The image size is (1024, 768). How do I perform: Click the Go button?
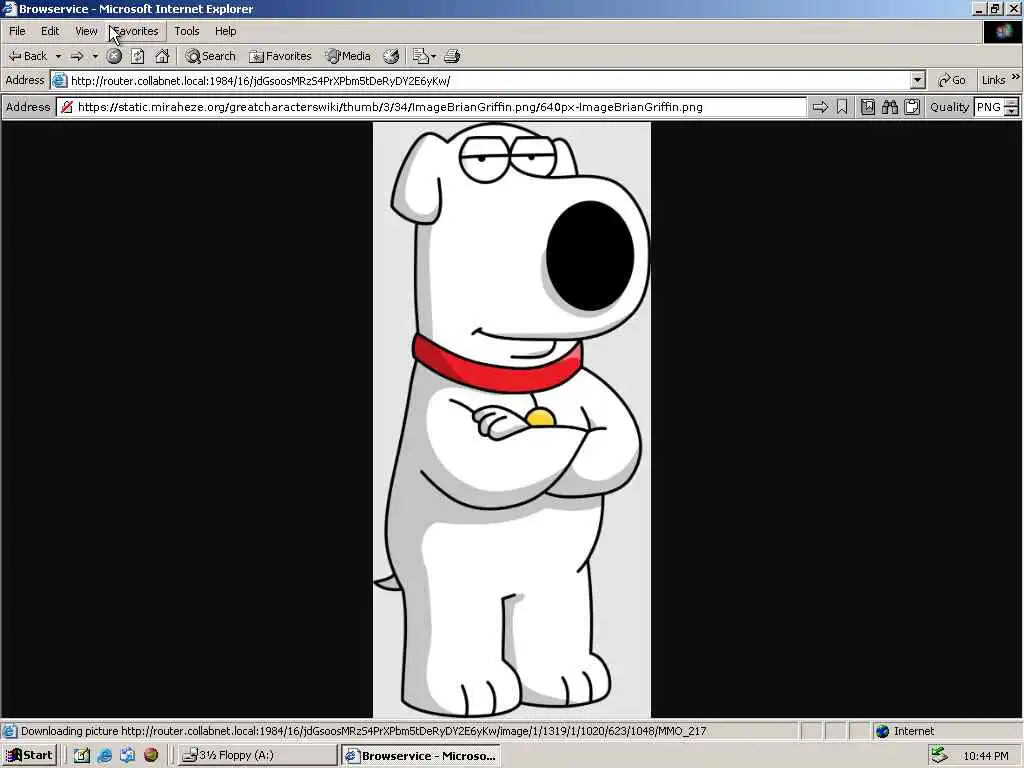pos(952,80)
